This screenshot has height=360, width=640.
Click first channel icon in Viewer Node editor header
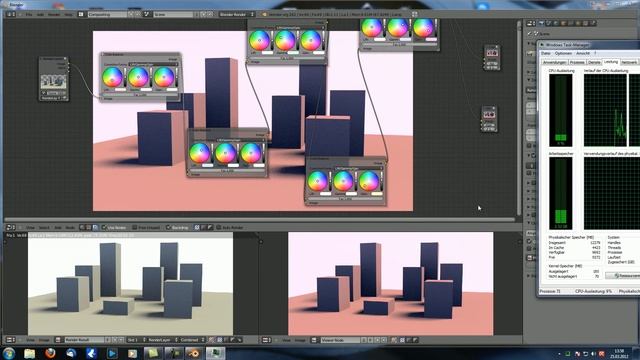pos(395,340)
